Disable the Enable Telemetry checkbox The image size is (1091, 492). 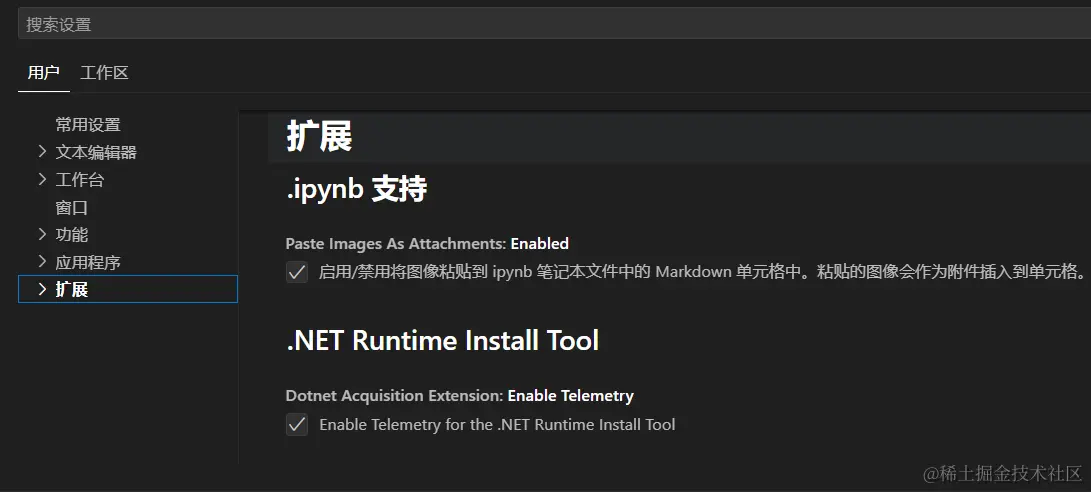tap(297, 425)
